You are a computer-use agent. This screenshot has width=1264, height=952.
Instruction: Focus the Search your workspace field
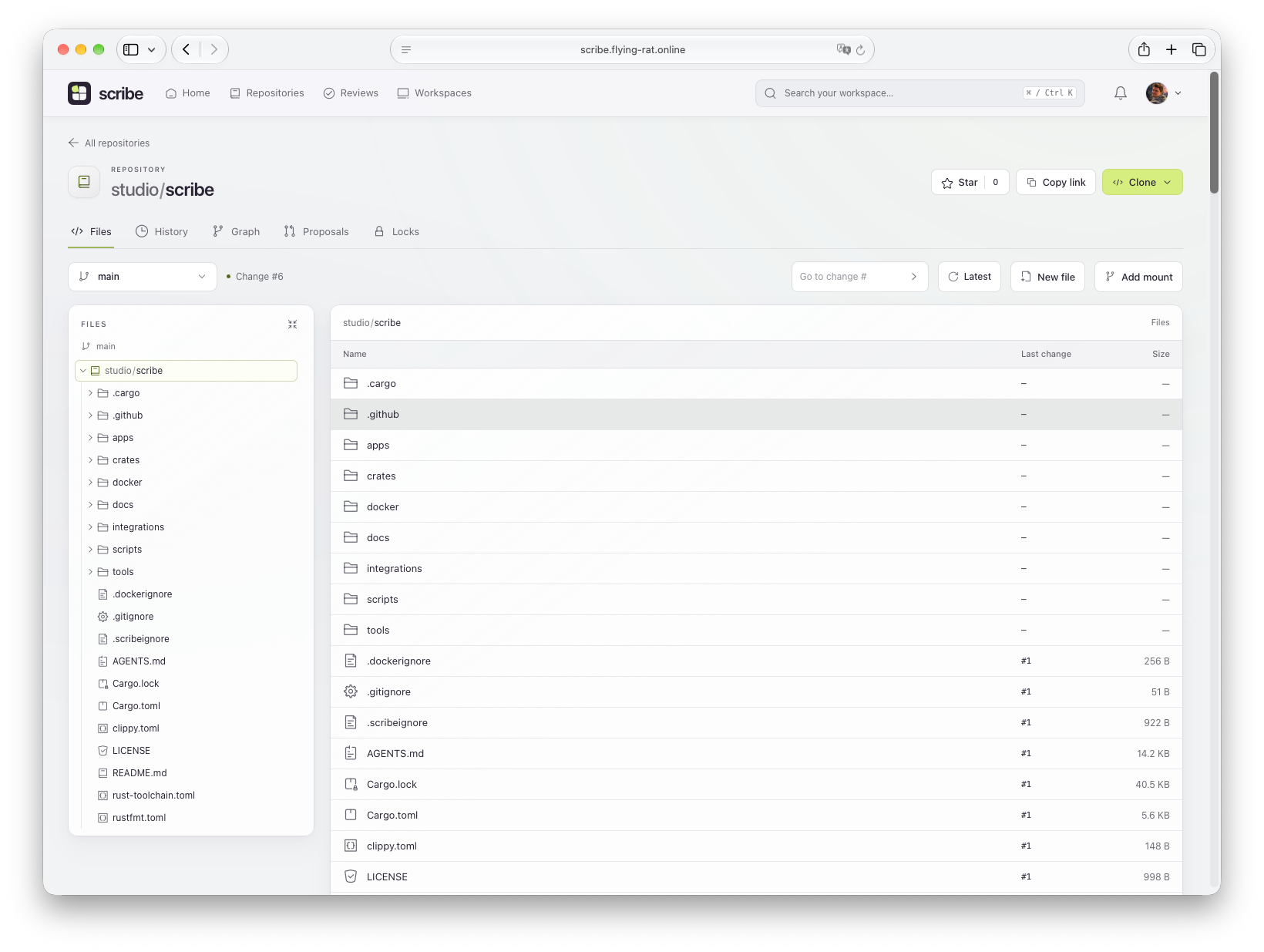coord(920,93)
